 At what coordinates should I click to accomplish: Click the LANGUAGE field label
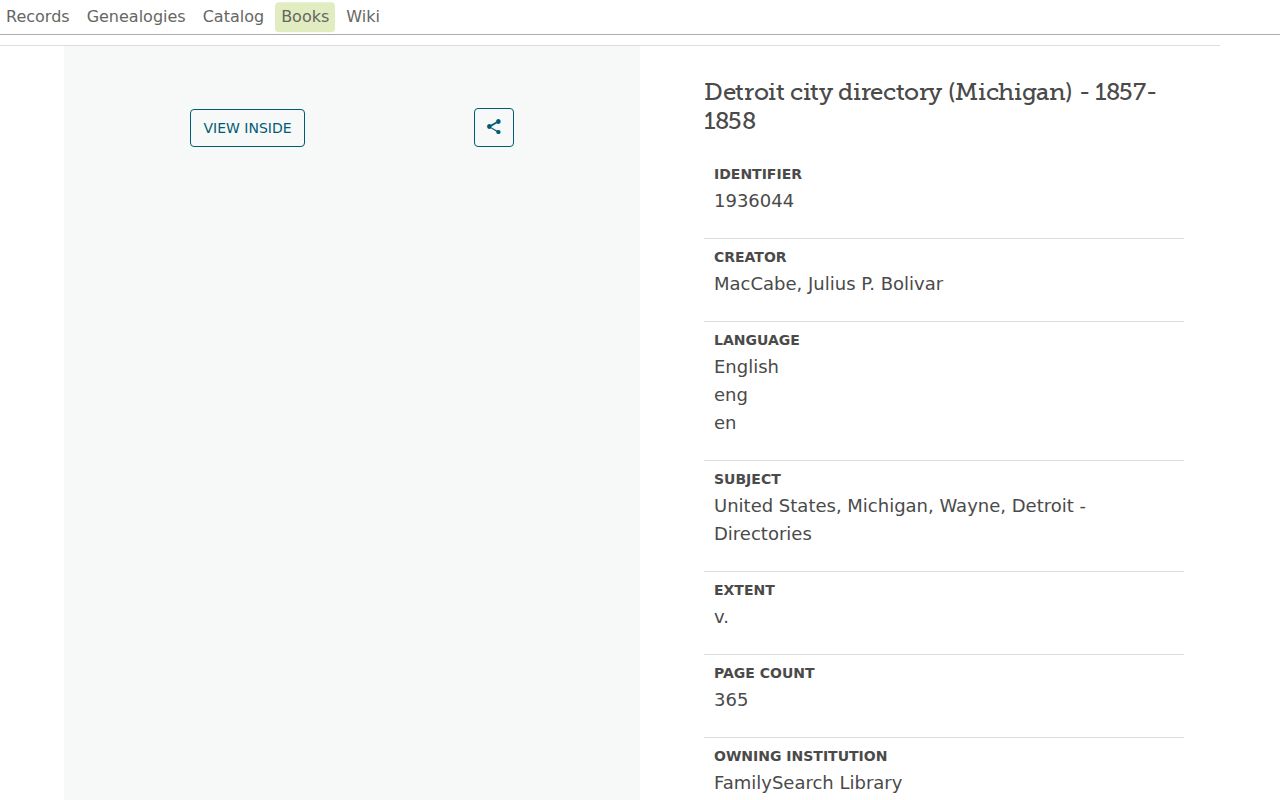[757, 340]
